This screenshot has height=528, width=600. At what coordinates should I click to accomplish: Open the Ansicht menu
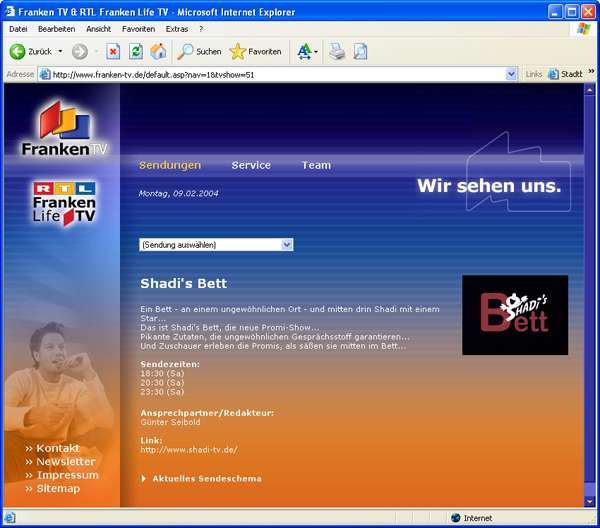pos(99,29)
